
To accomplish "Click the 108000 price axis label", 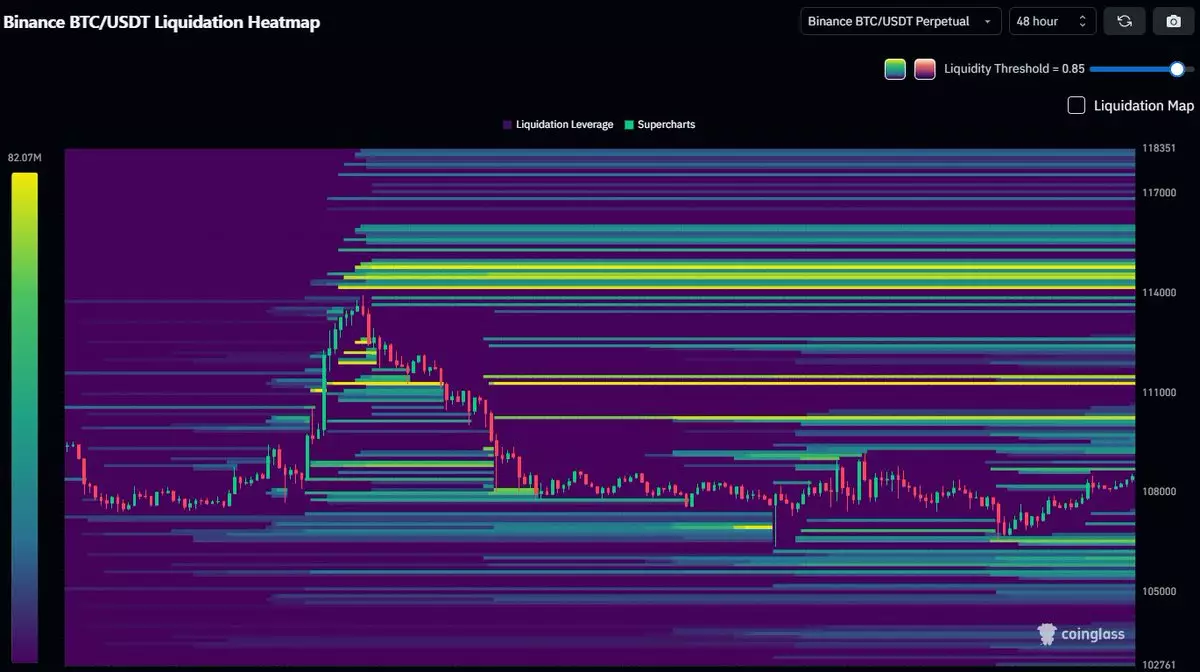I will tap(1160, 492).
